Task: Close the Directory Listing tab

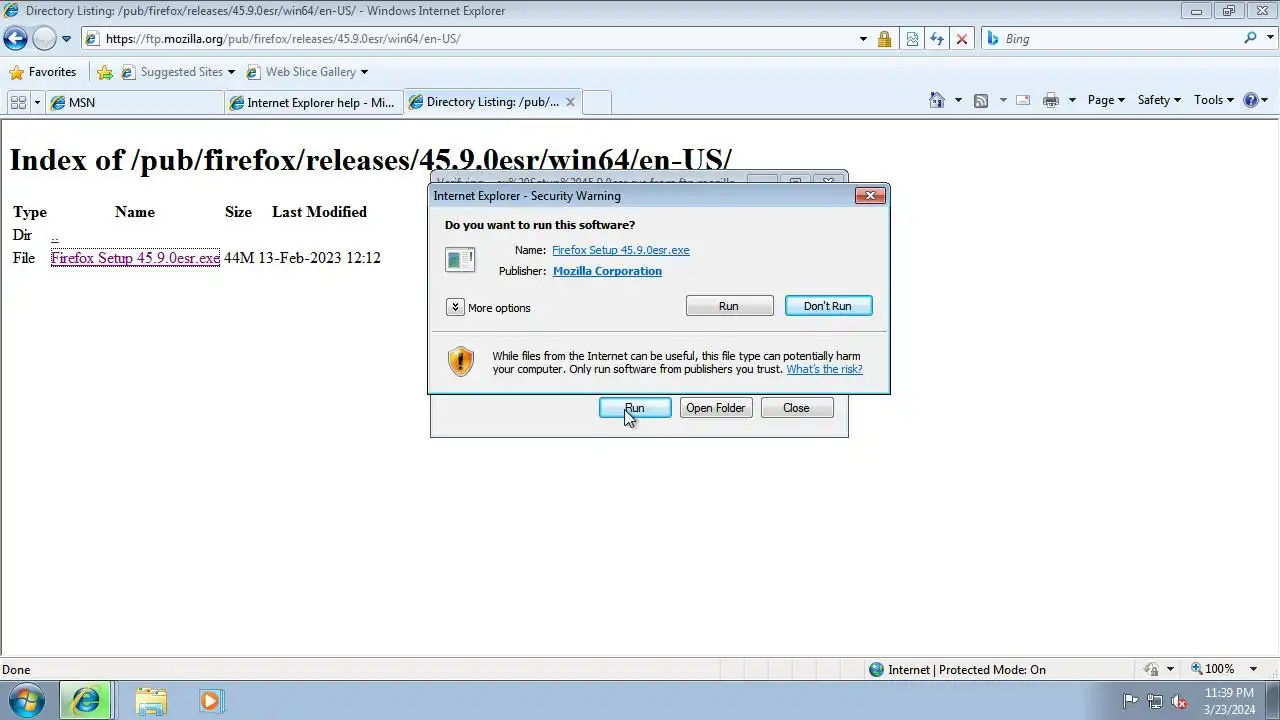Action: coord(571,102)
